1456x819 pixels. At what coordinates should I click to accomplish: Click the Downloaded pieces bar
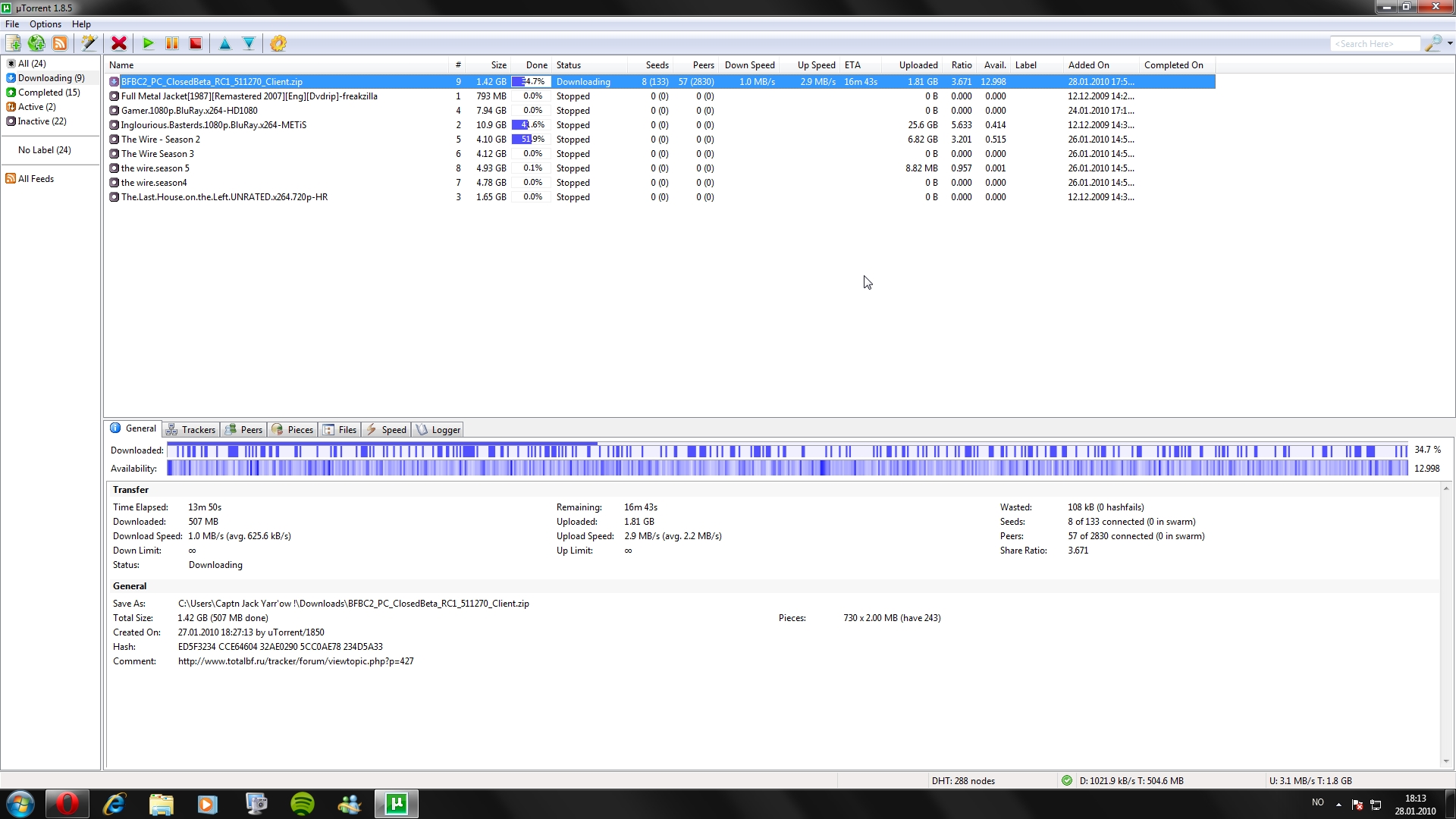click(x=787, y=450)
